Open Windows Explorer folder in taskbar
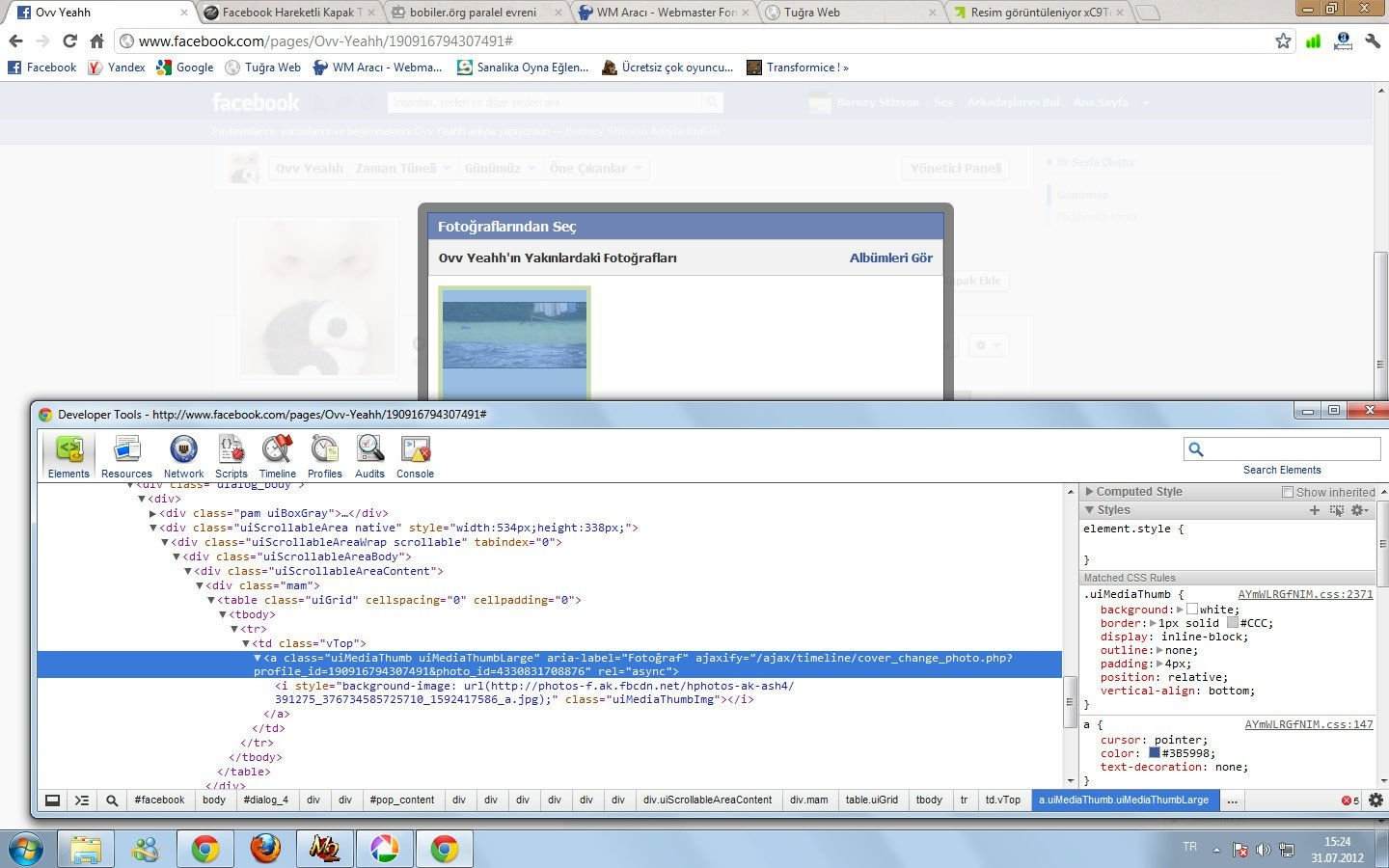Image resolution: width=1389 pixels, height=868 pixels. point(85,849)
